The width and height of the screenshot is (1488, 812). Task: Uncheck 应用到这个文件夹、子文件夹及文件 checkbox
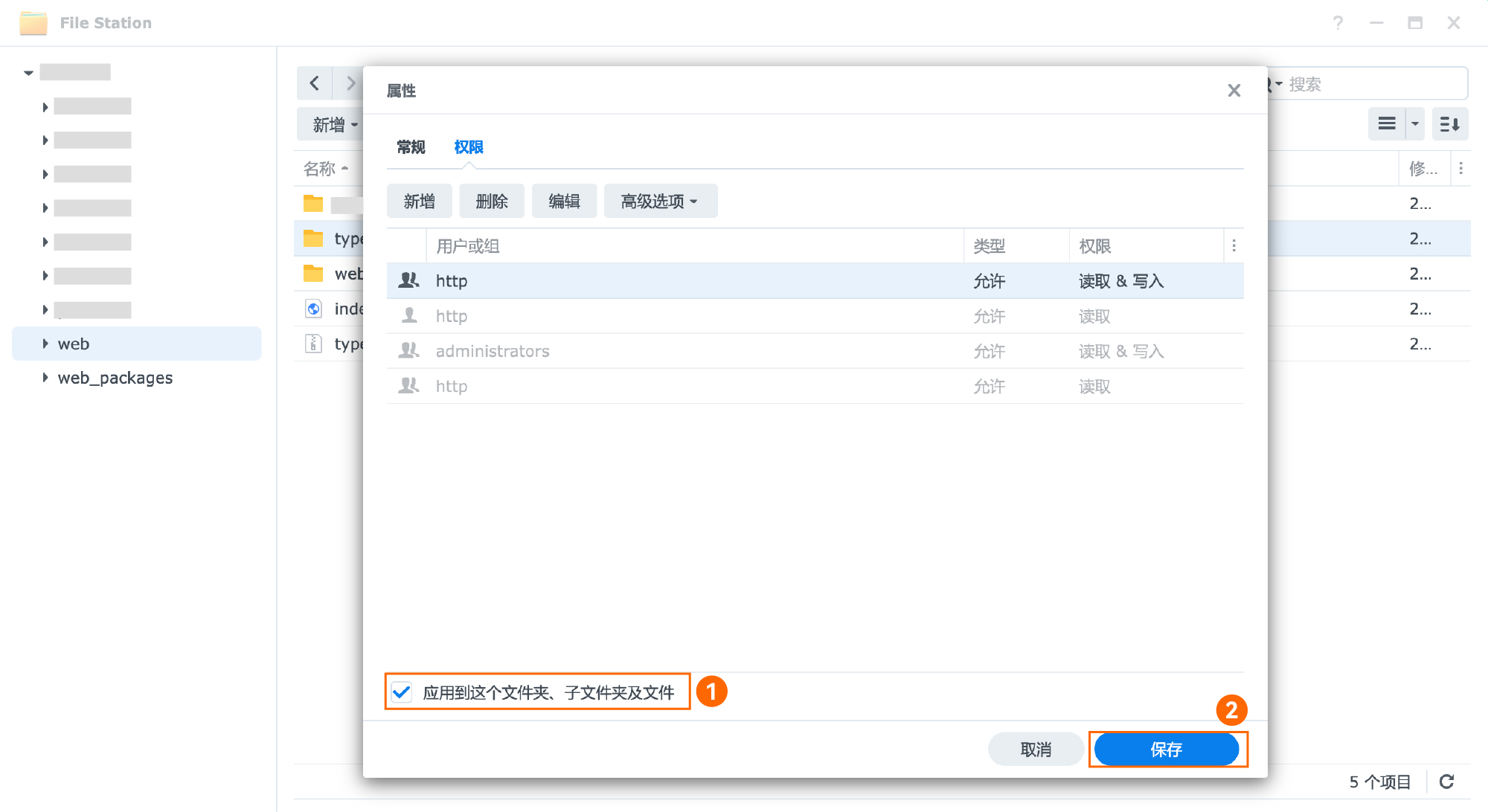coord(402,692)
